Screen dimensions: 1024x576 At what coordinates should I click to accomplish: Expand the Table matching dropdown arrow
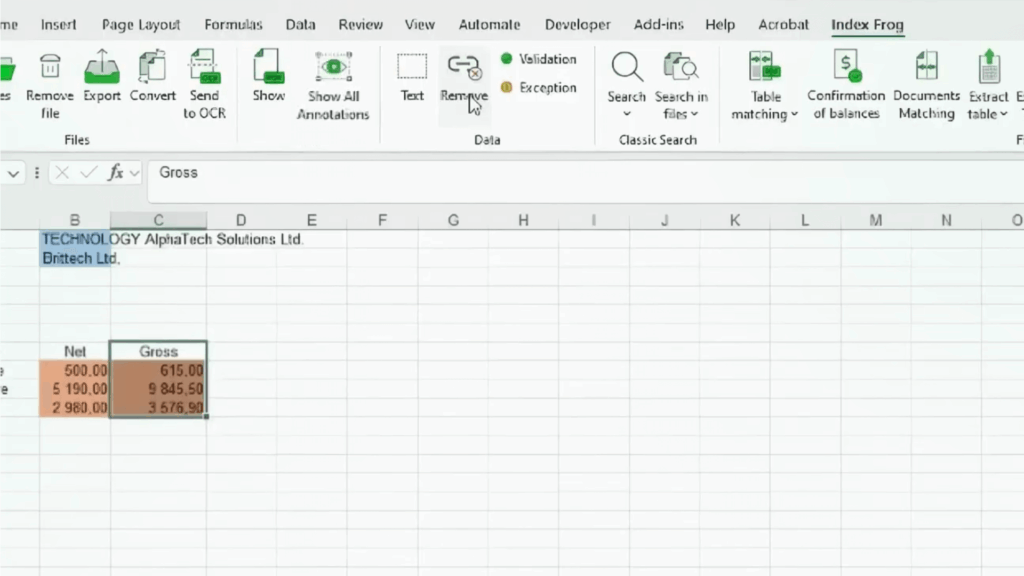794,114
